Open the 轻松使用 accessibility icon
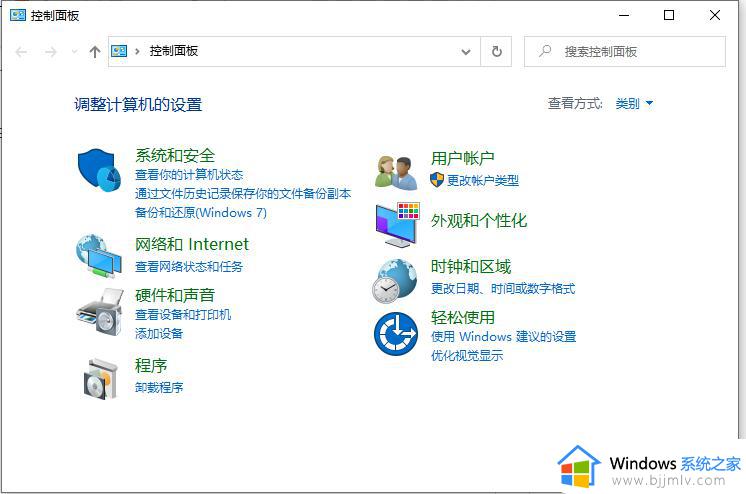Viewport: 746px width, 494px height. point(396,334)
